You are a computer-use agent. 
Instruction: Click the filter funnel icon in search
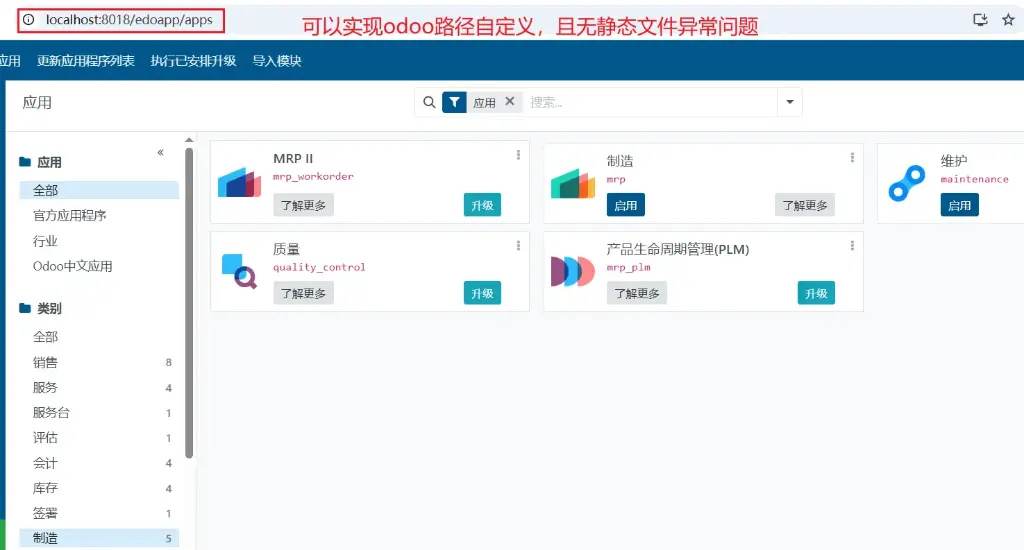pyautogui.click(x=454, y=103)
